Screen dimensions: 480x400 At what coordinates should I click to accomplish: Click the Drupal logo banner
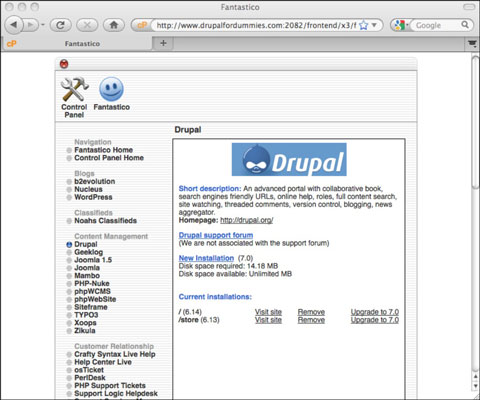pyautogui.click(x=289, y=160)
